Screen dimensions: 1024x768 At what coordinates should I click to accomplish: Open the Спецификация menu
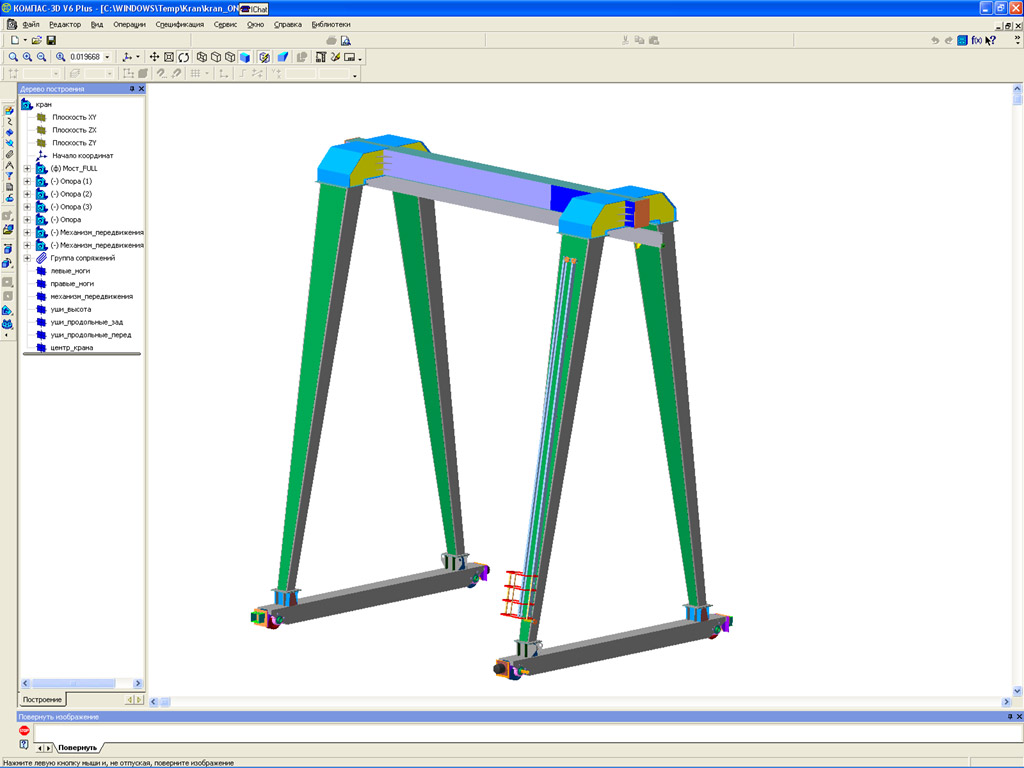tap(179, 24)
